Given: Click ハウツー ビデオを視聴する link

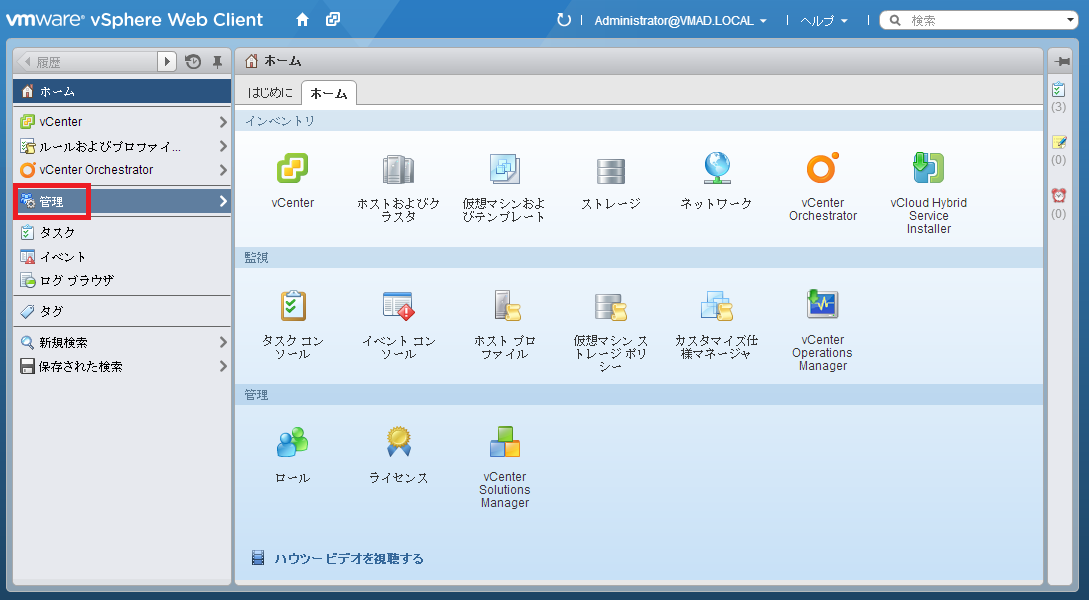Looking at the screenshot, I should click(349, 558).
